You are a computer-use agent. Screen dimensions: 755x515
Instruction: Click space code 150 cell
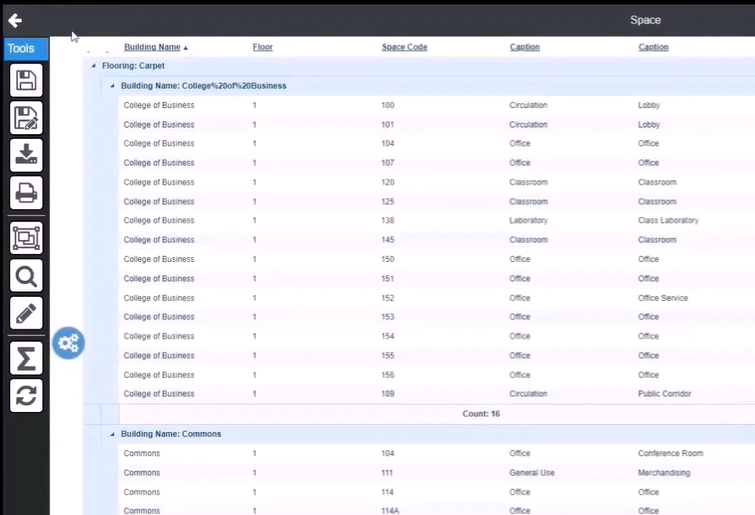[388, 259]
